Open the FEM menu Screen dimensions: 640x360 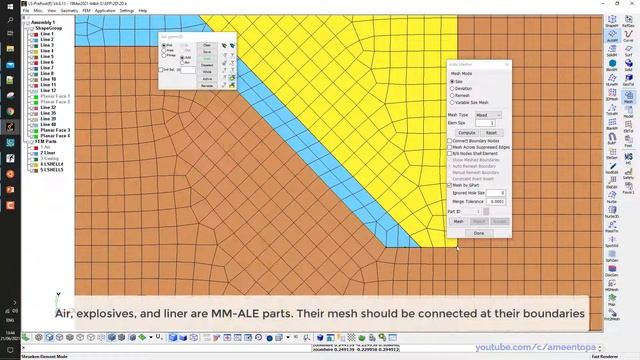tap(87, 11)
